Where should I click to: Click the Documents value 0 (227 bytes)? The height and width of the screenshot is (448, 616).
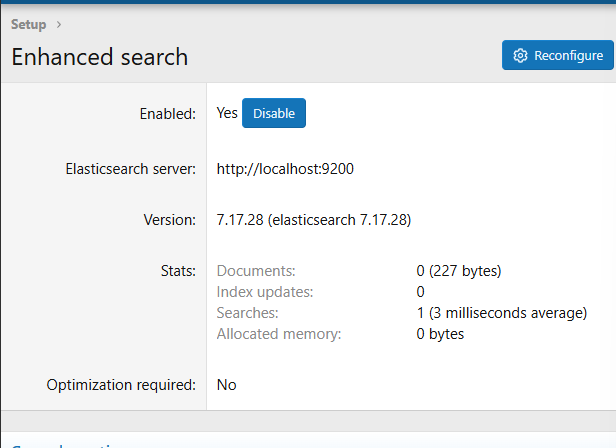pos(458,271)
